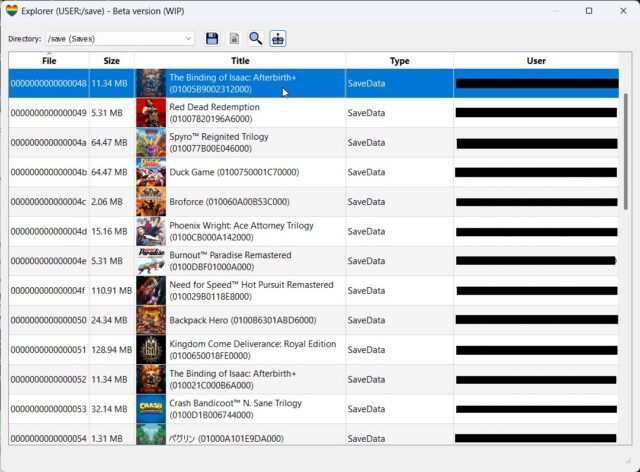Sort by the User column header

[536, 61]
